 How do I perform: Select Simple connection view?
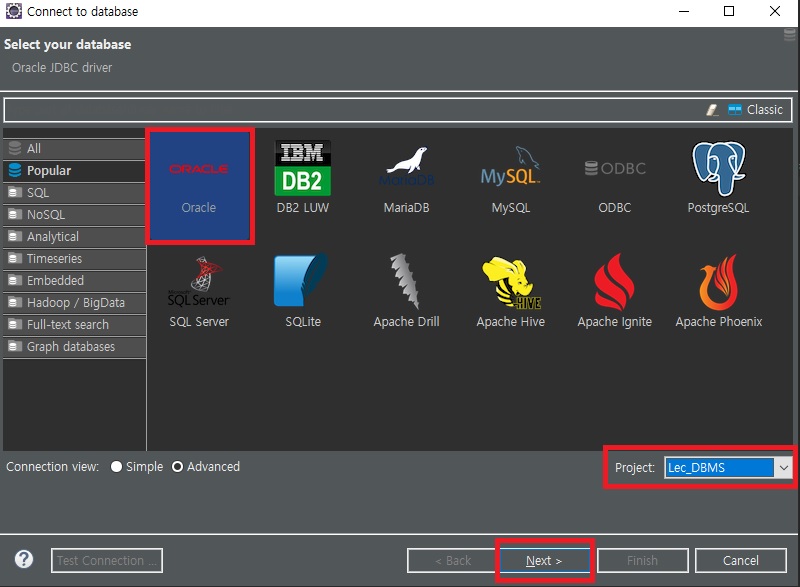tap(137, 467)
